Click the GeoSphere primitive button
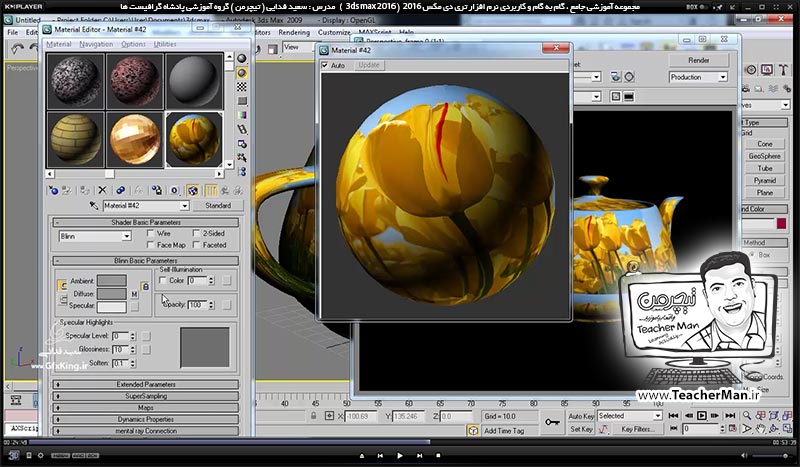This screenshot has height=467, width=800. pos(764,156)
